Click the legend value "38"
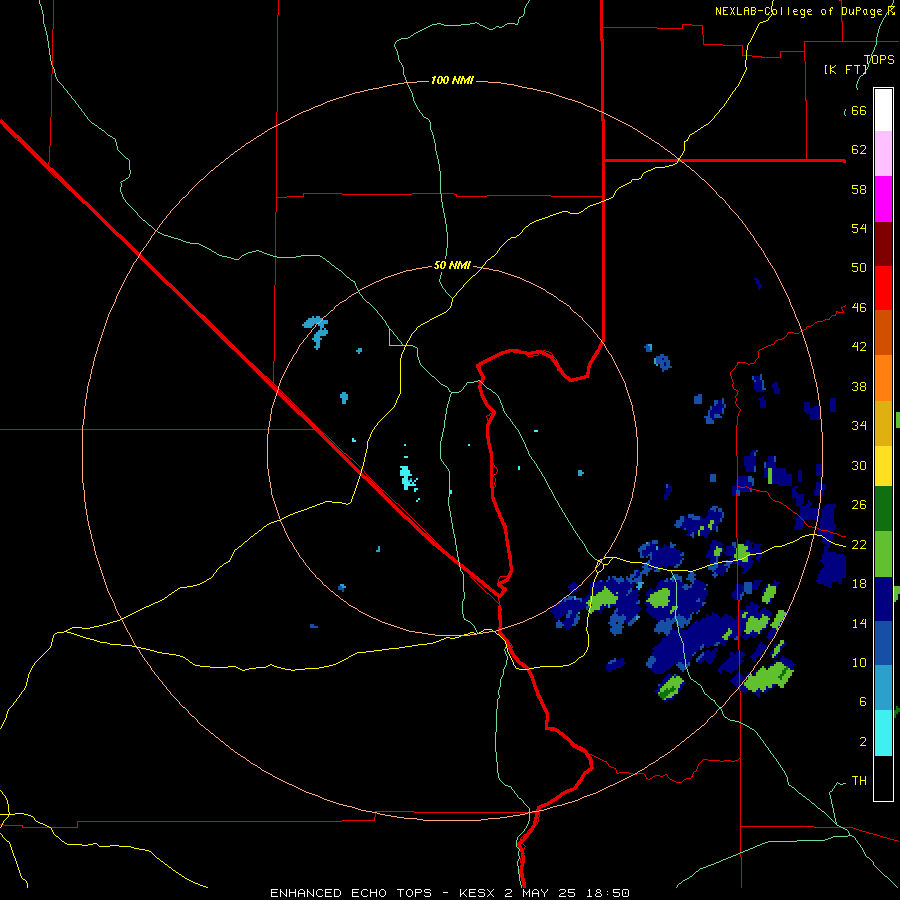This screenshot has height=900, width=900. coord(859,386)
